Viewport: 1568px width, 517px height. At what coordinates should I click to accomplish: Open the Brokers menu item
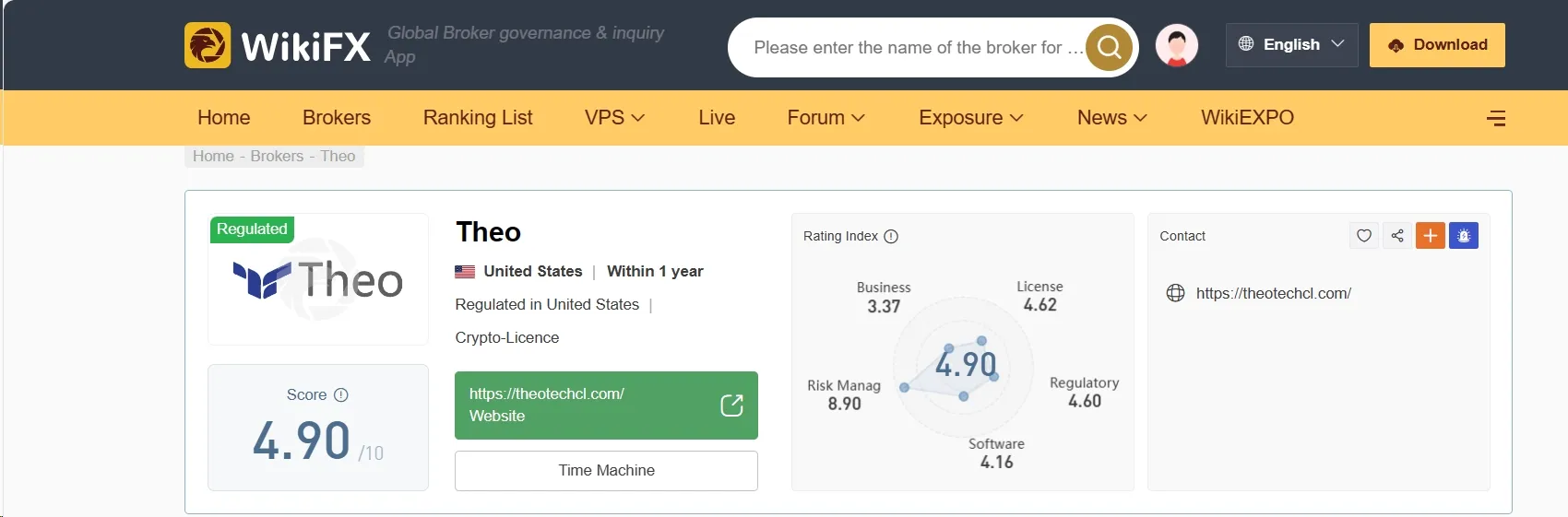[x=337, y=118]
